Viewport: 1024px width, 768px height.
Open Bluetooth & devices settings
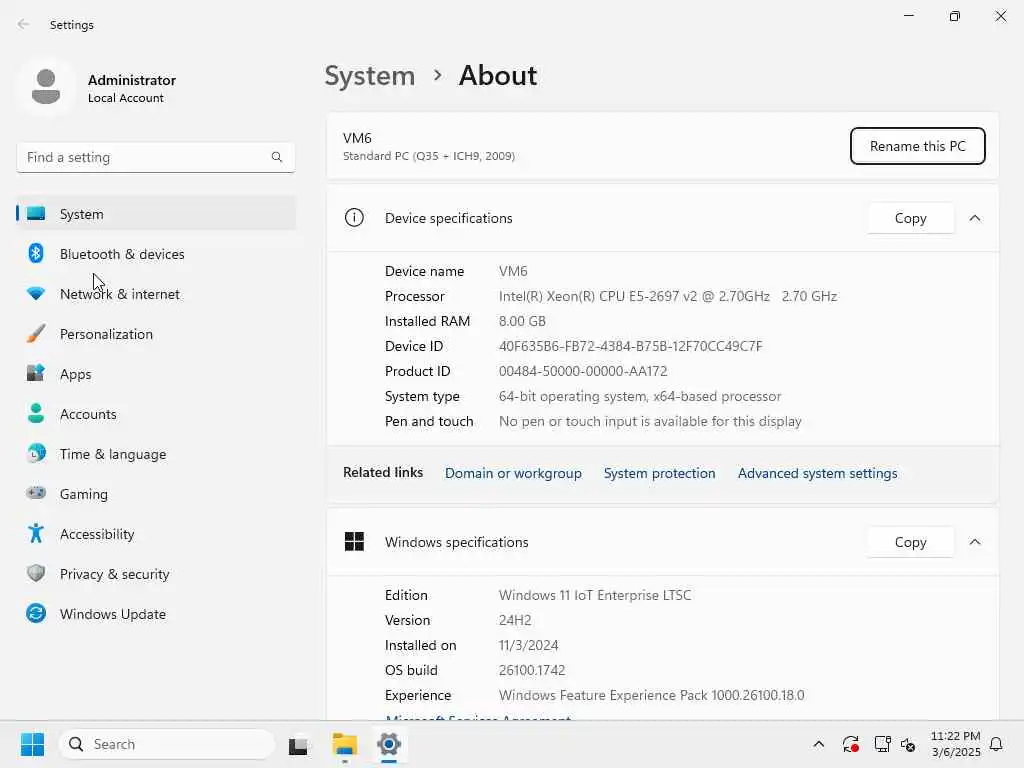click(156, 253)
